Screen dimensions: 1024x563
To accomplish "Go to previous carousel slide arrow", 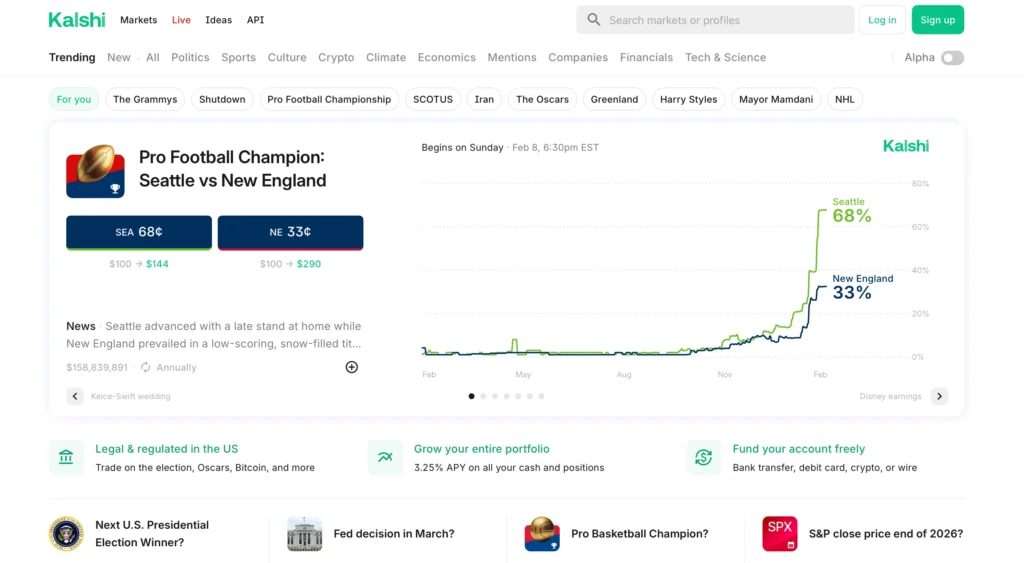I will click(75, 396).
